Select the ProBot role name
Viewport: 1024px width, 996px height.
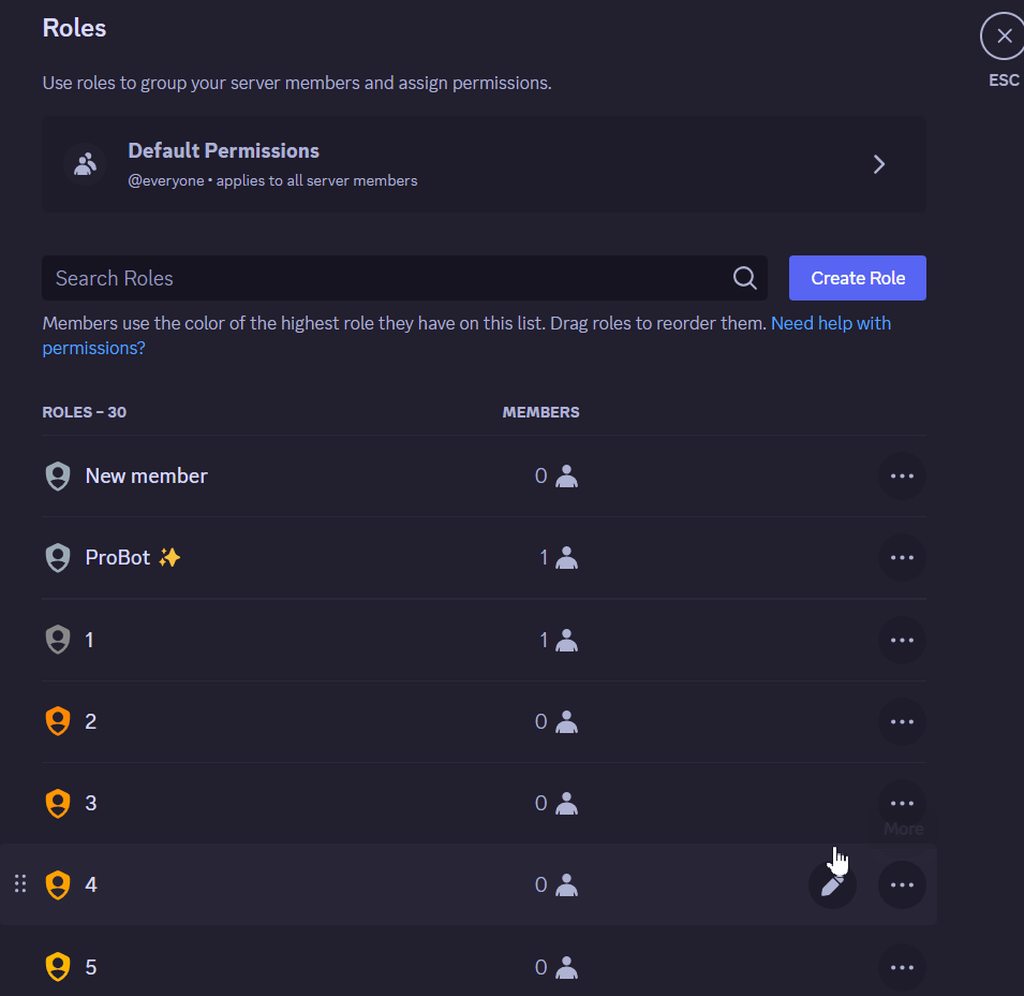click(x=118, y=558)
